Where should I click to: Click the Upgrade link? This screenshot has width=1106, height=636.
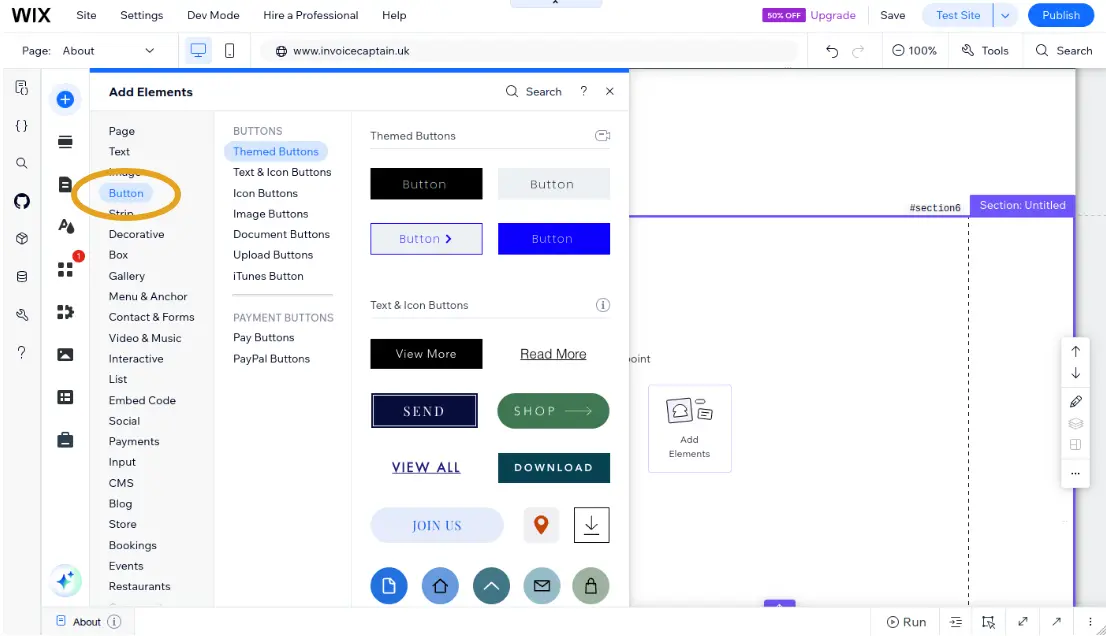coord(832,15)
